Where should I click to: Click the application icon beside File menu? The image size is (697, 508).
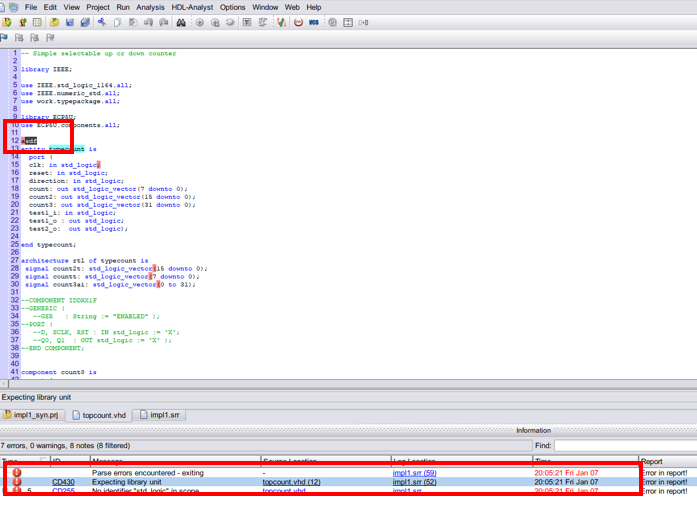click(x=14, y=7)
